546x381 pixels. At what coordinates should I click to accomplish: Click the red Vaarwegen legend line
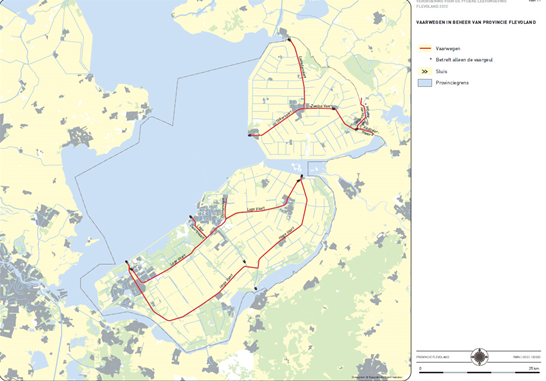point(425,48)
